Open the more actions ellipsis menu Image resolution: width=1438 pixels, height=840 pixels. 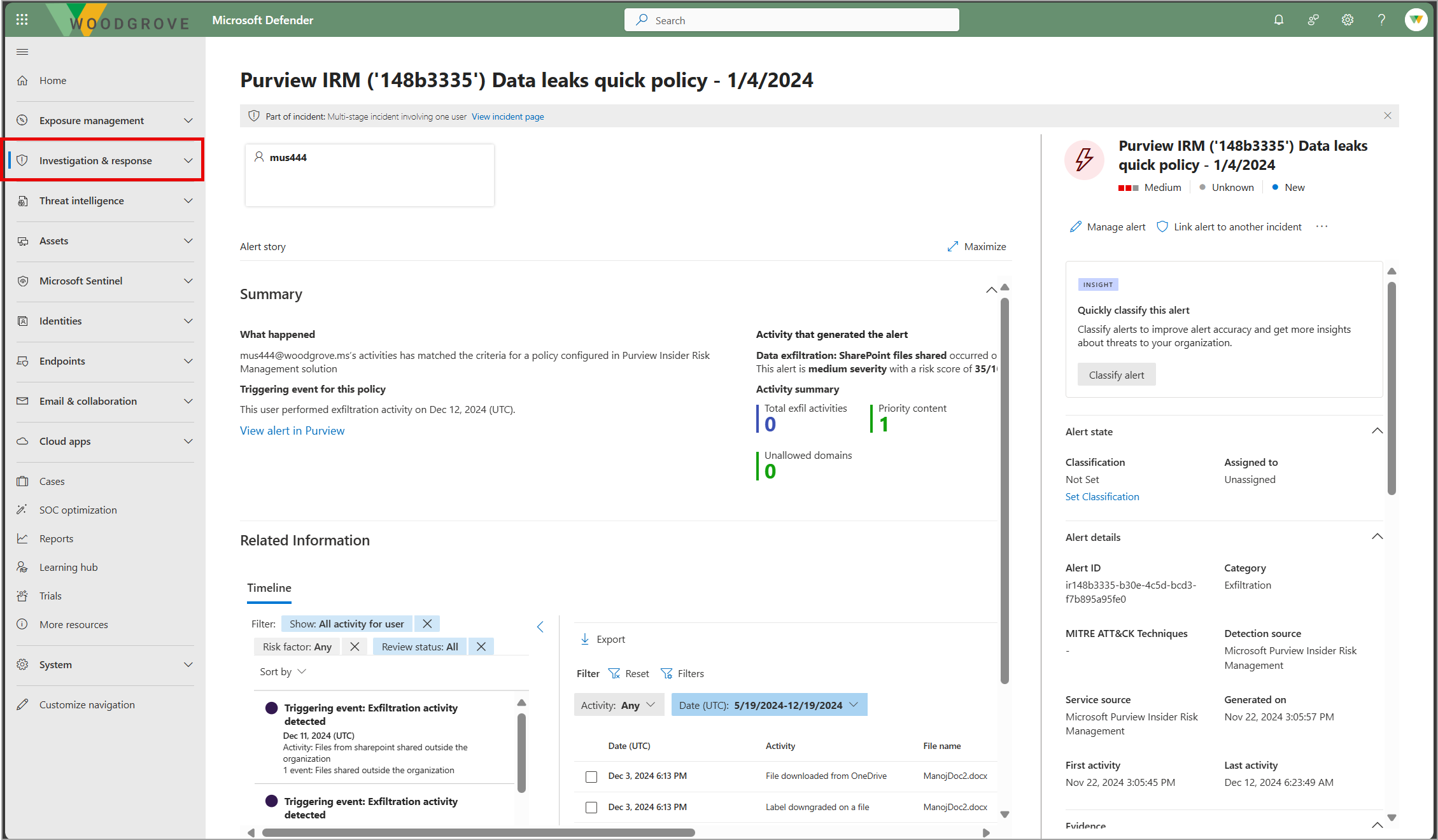[x=1322, y=227]
